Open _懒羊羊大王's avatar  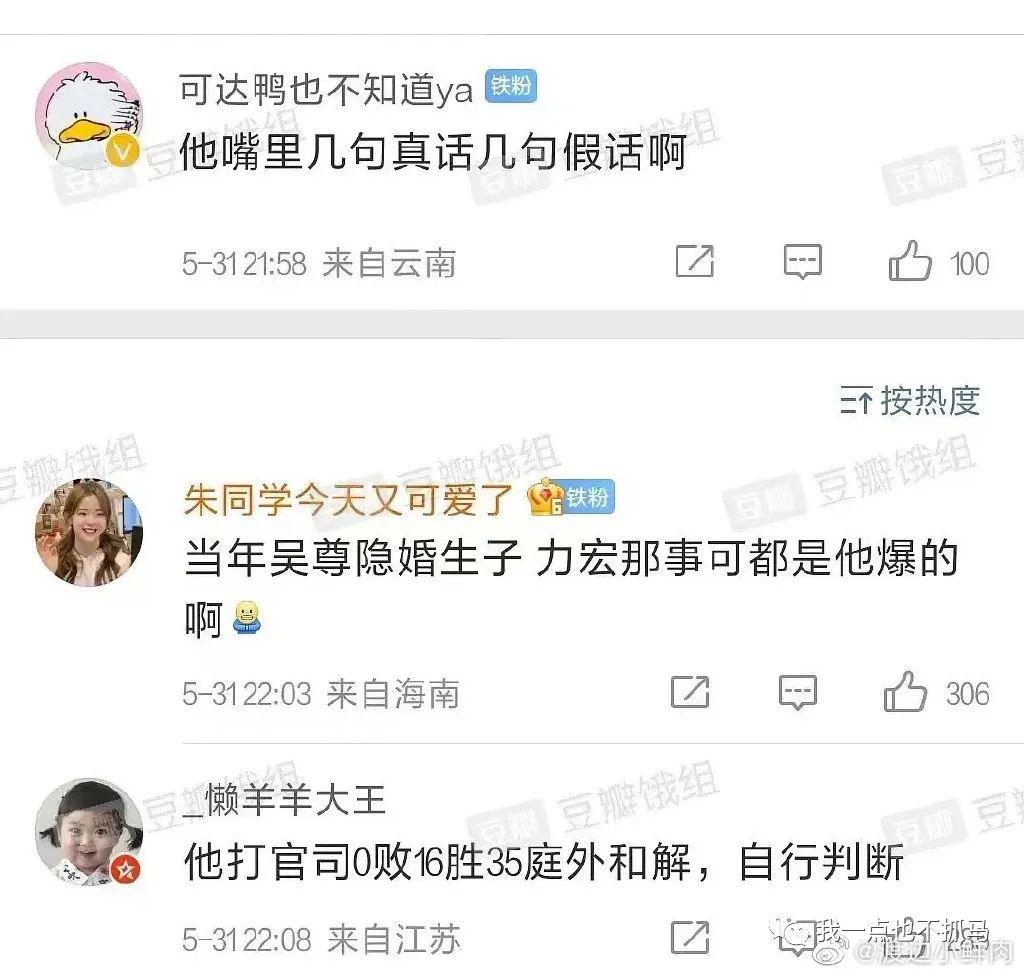click(x=88, y=832)
